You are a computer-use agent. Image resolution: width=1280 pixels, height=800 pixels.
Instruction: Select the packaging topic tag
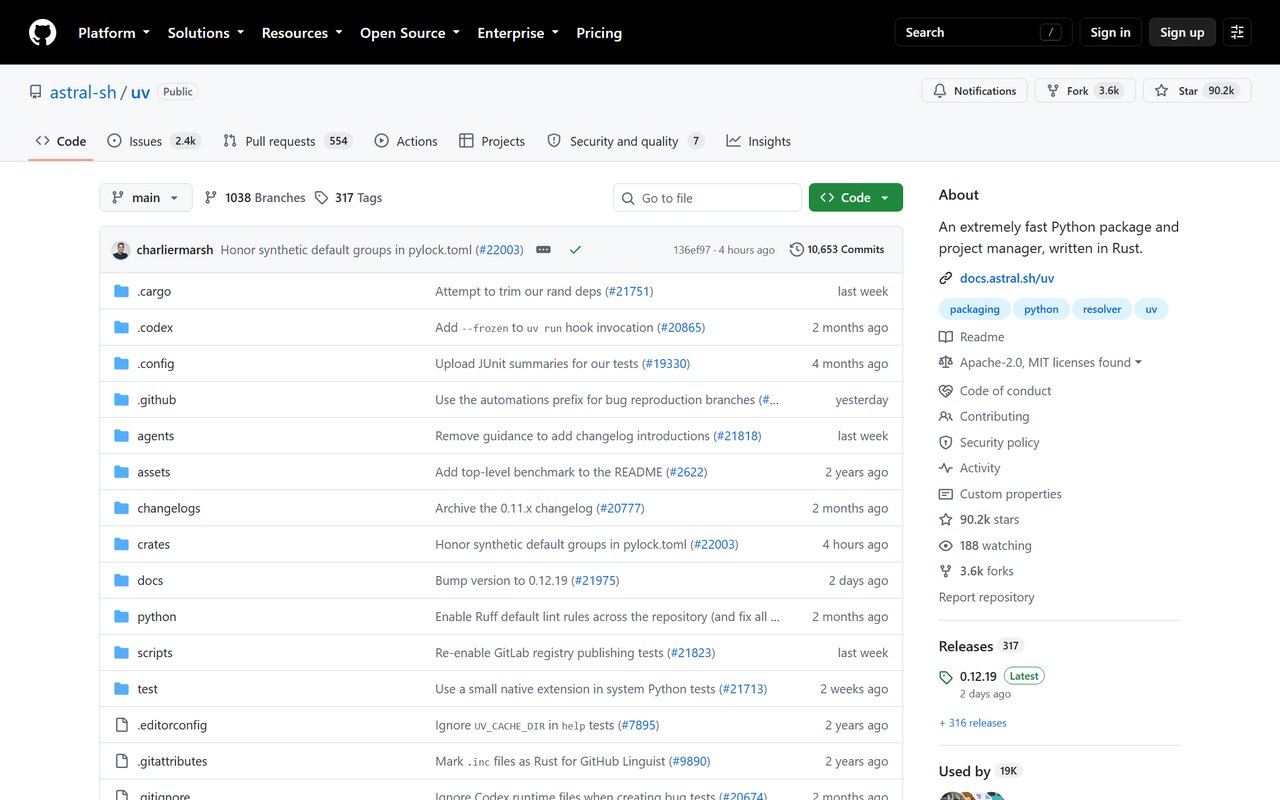point(974,309)
